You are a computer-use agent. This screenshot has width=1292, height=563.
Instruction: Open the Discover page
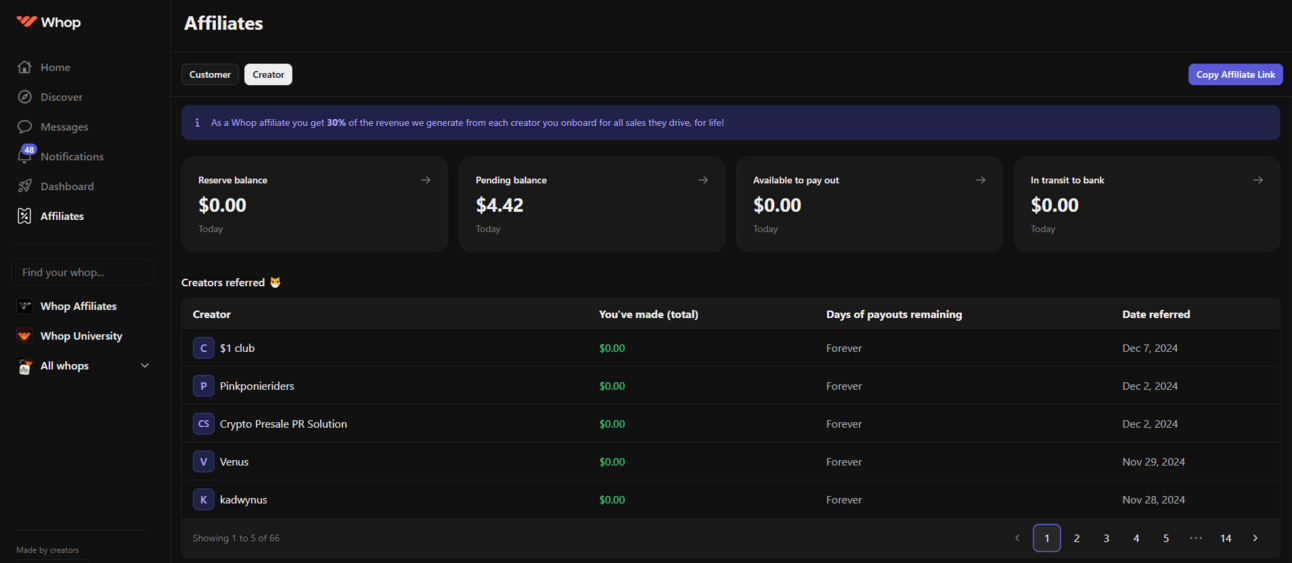point(61,97)
